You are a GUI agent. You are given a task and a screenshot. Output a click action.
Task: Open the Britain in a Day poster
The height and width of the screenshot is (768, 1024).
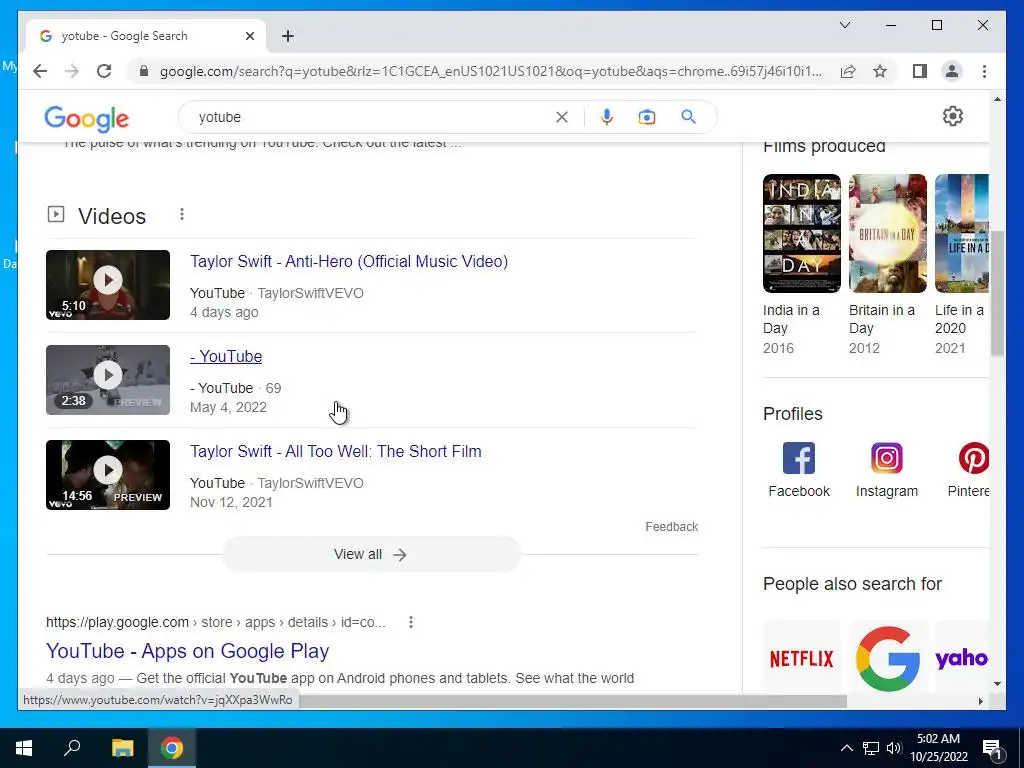point(888,233)
